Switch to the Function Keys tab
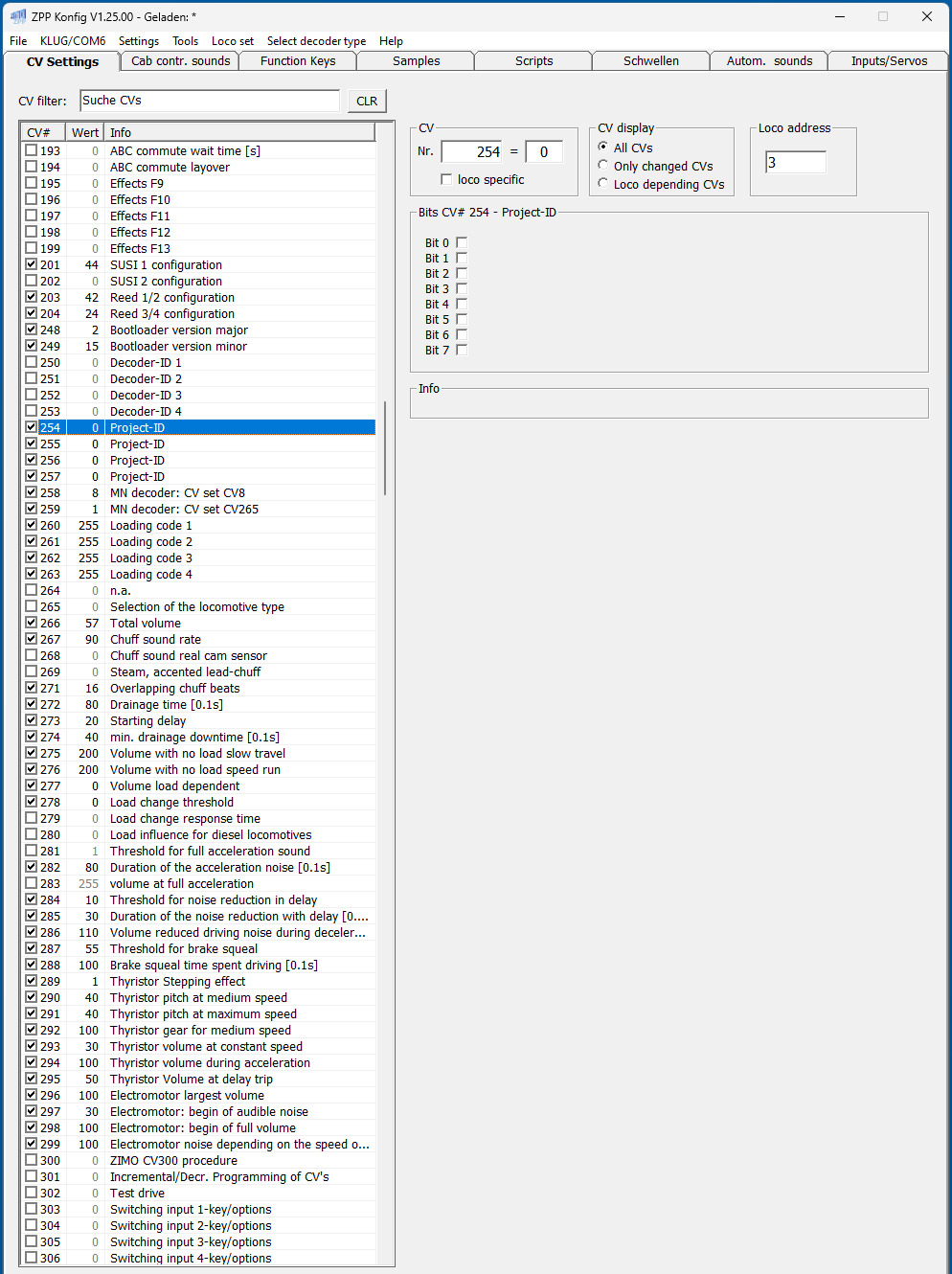Screen dimensions: 952x1274 tap(298, 61)
